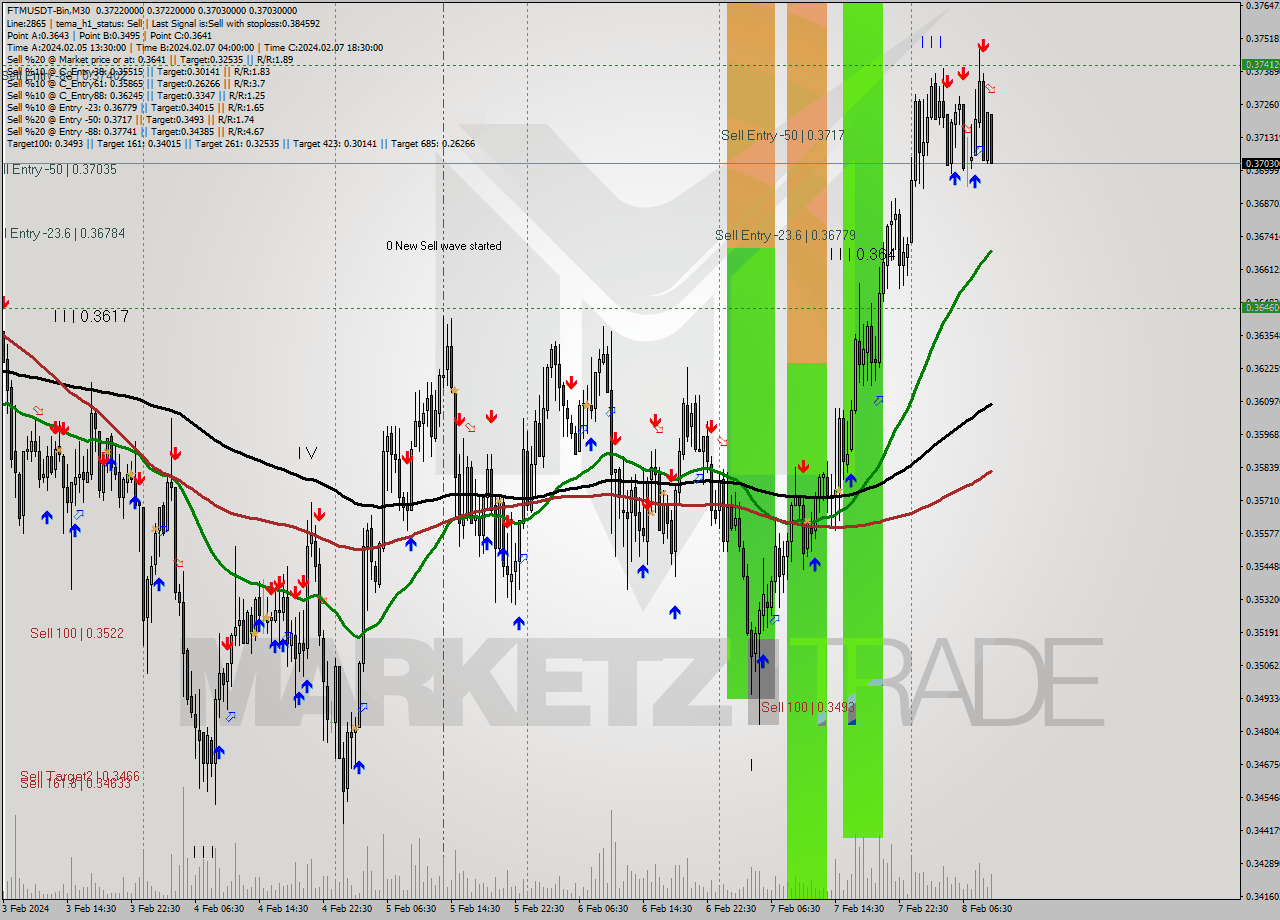1280x920 pixels.
Task: Select the 0.36741 price axis value
Action: click(1262, 237)
